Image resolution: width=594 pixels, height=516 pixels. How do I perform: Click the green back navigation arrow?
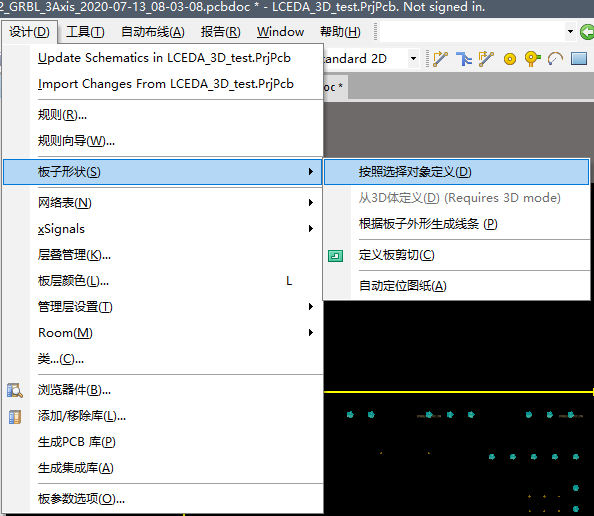click(586, 32)
